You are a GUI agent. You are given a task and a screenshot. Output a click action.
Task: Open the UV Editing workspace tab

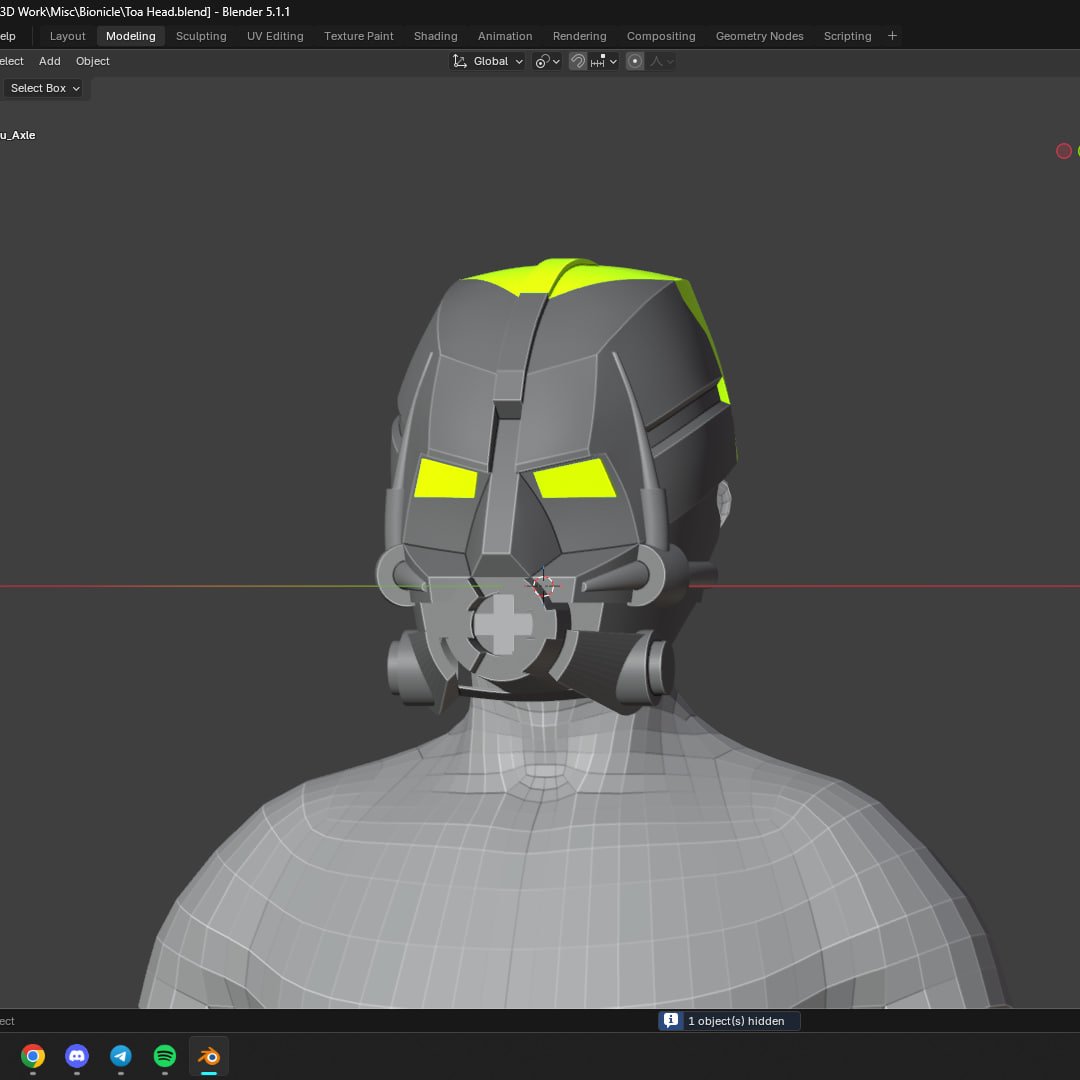[x=275, y=36]
